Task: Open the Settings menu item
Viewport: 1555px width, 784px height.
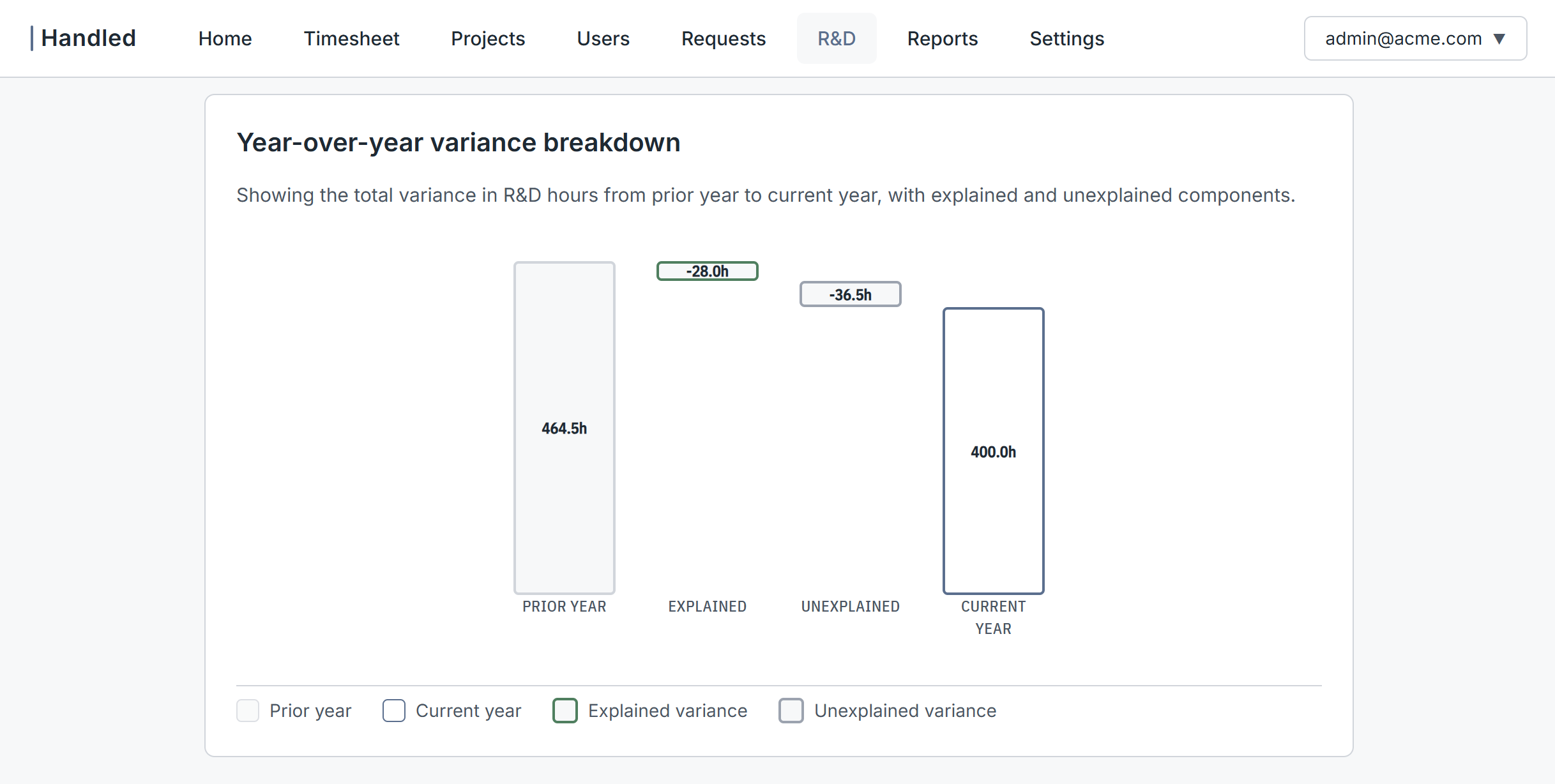Action: click(1066, 38)
